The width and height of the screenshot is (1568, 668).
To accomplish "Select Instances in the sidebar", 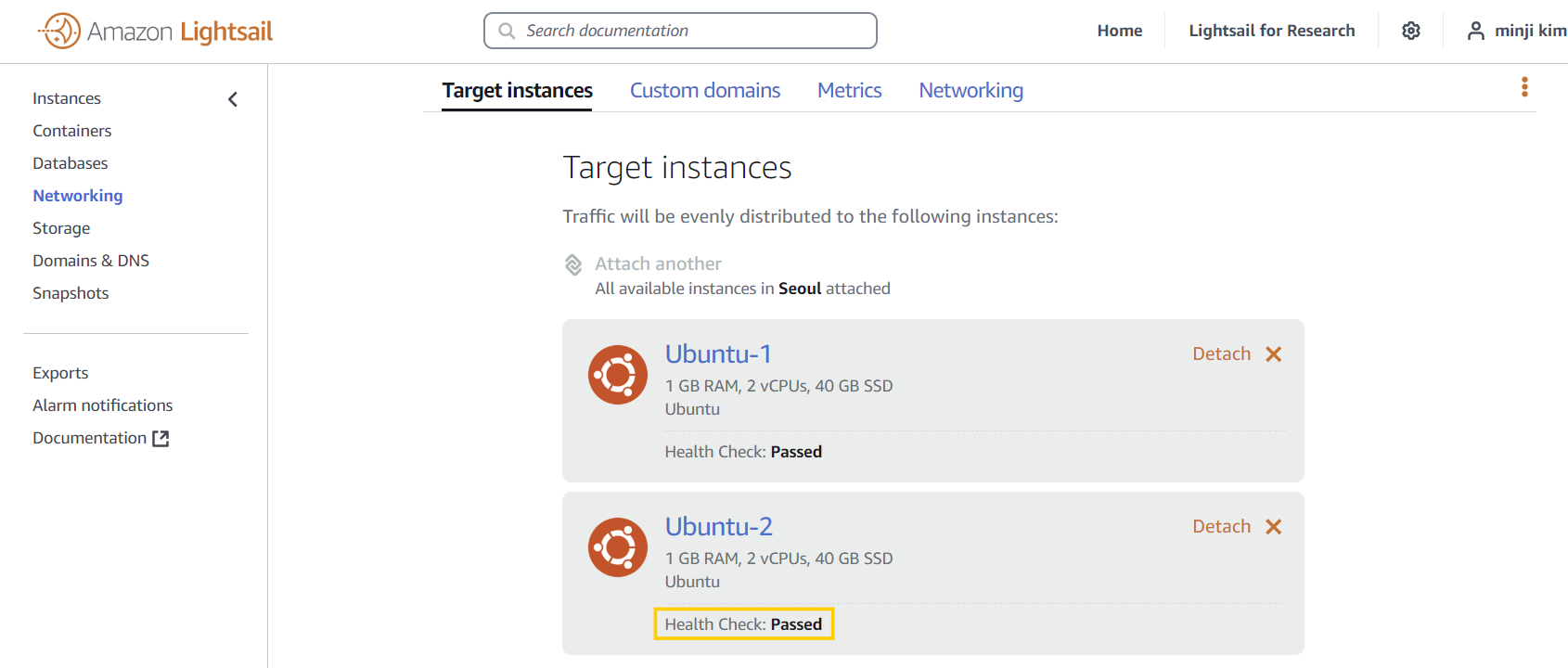I will [67, 98].
